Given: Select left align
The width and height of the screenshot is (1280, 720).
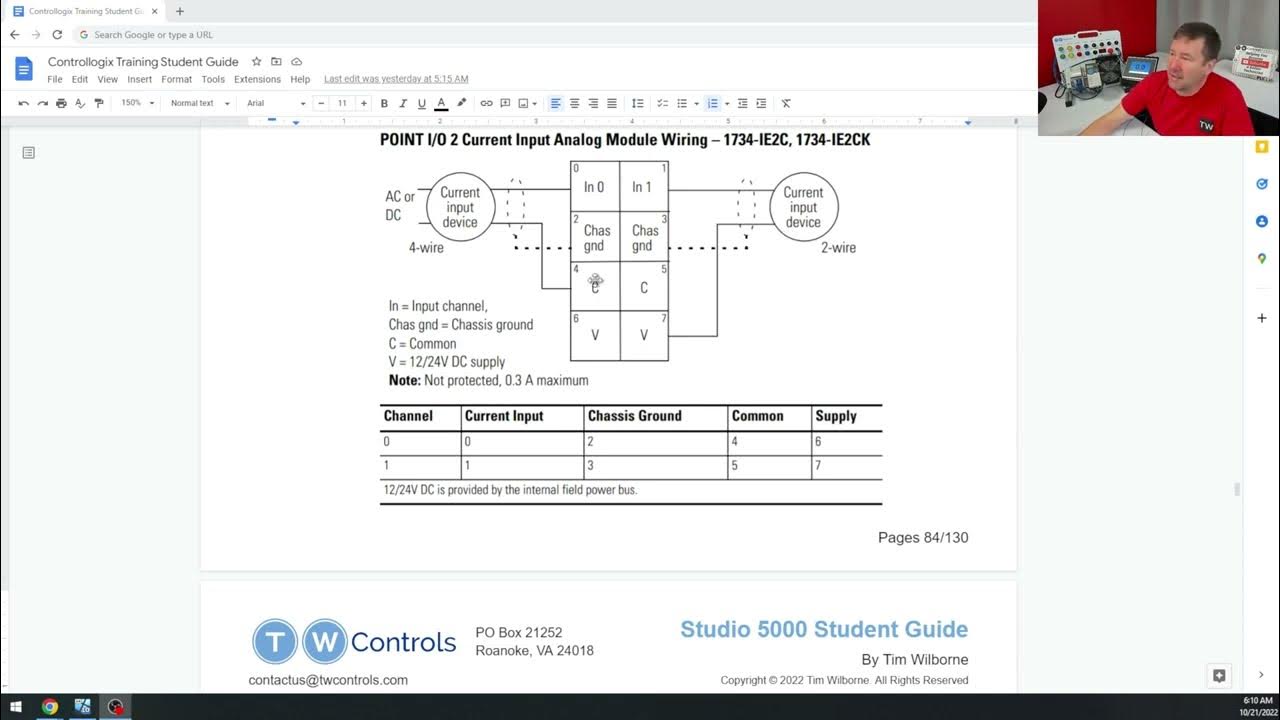Looking at the screenshot, I should coord(556,103).
